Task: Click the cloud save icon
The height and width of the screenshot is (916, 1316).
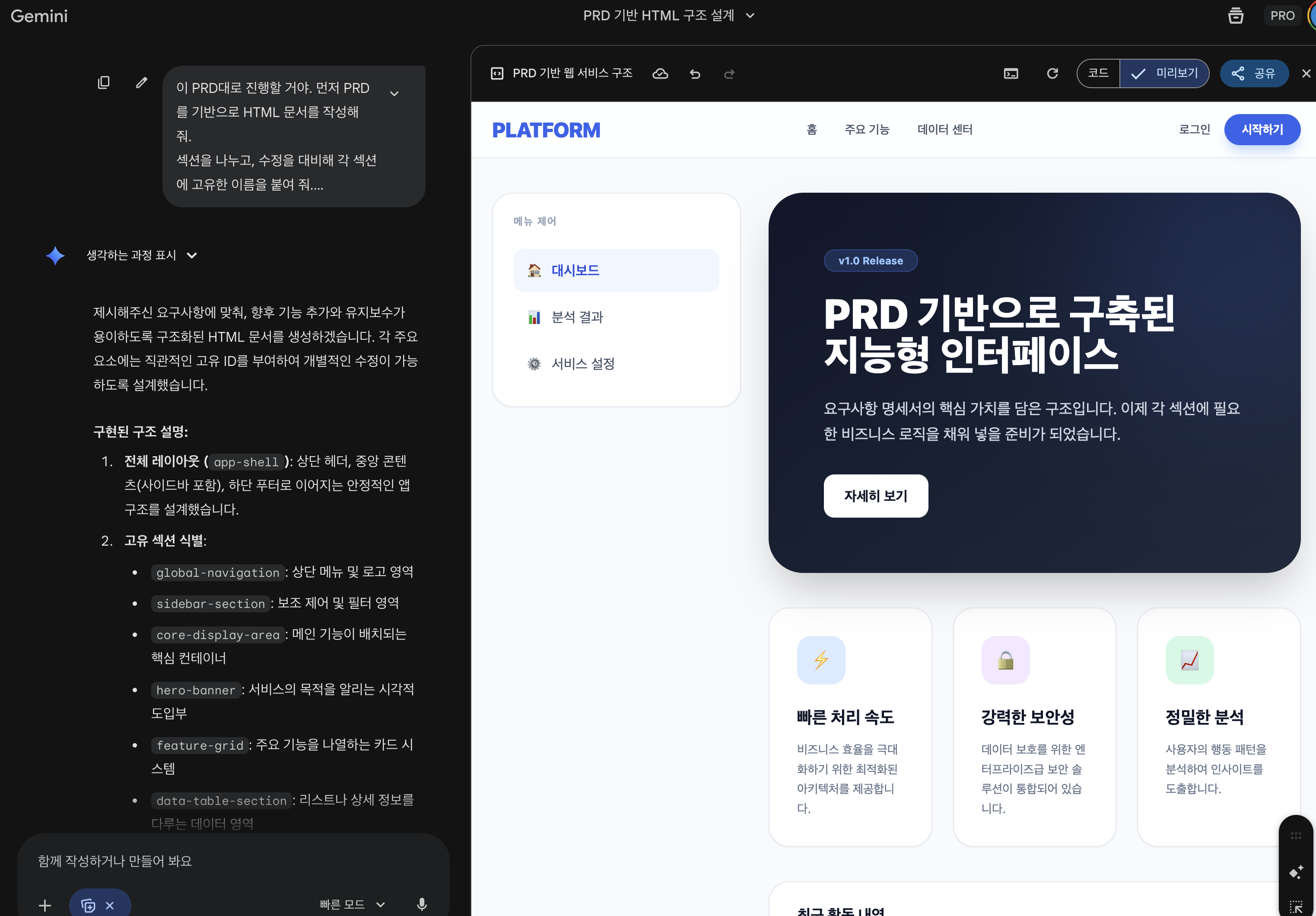Action: coord(660,73)
